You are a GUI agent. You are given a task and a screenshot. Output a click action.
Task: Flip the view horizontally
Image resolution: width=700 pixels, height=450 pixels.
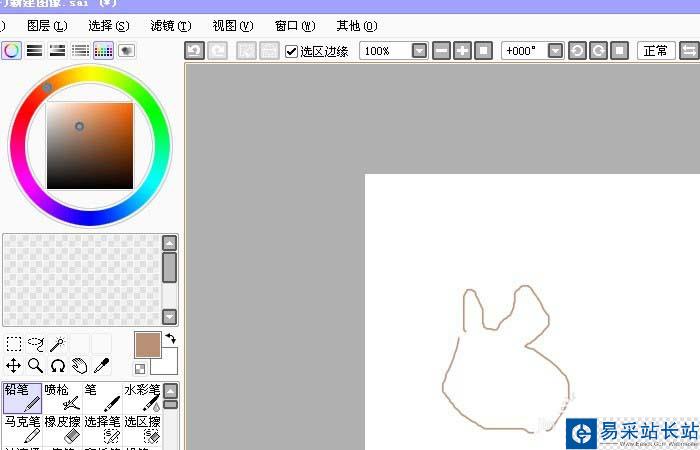click(689, 51)
